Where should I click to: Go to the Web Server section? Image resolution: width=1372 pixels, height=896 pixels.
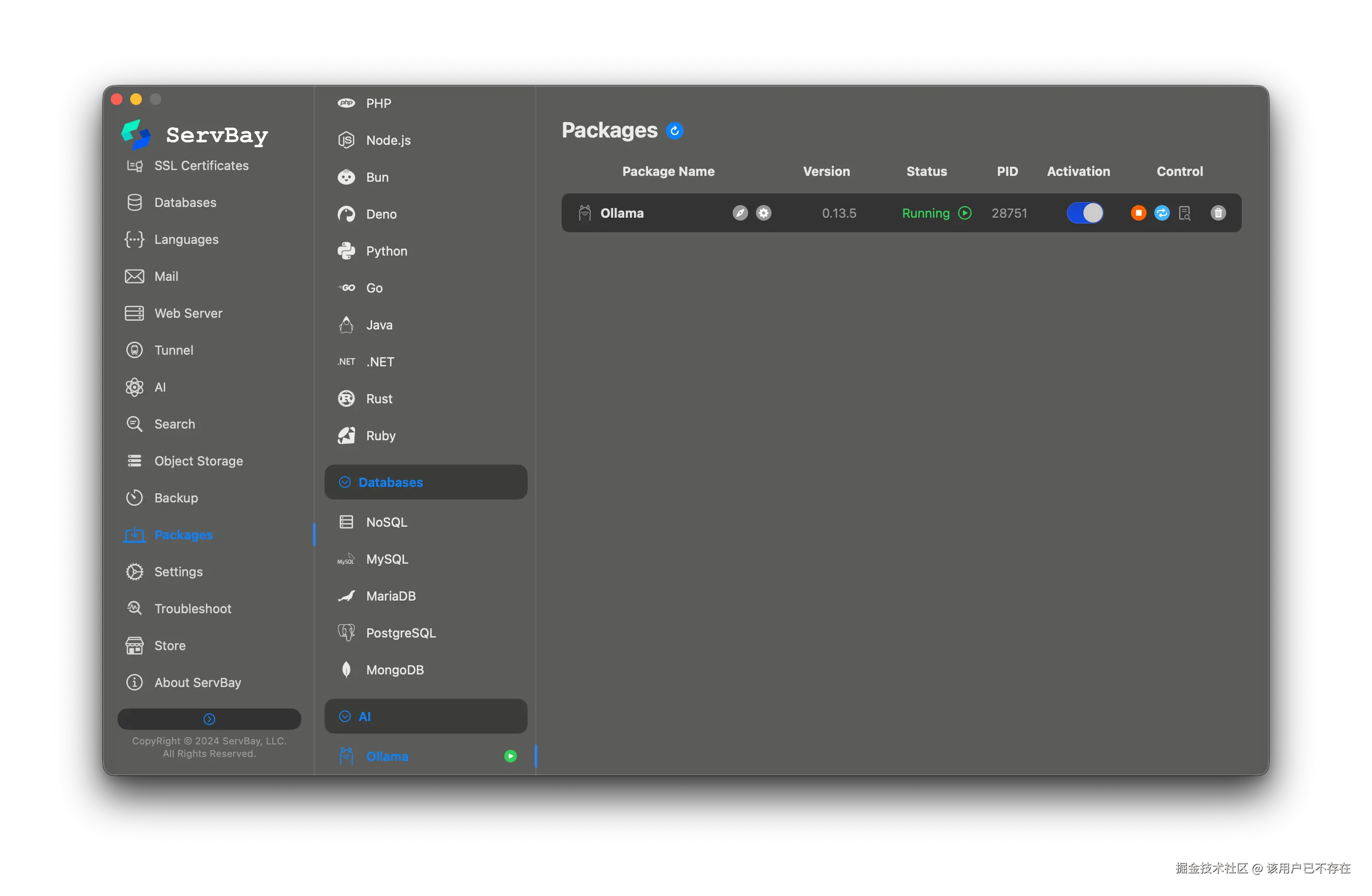188,313
